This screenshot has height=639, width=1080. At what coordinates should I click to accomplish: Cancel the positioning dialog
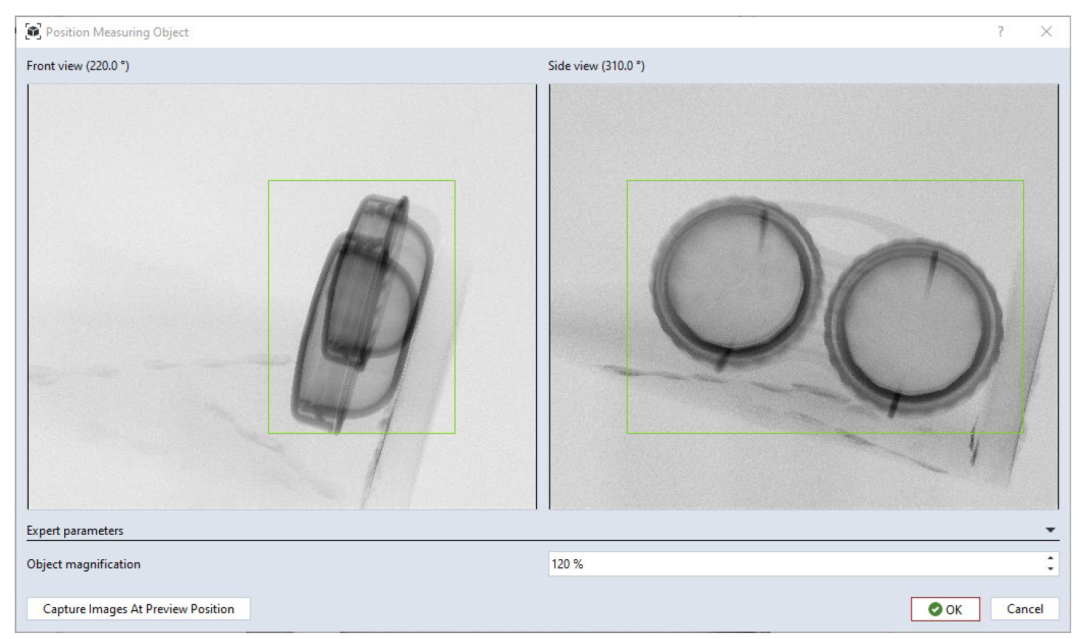pyautogui.click(x=1024, y=609)
